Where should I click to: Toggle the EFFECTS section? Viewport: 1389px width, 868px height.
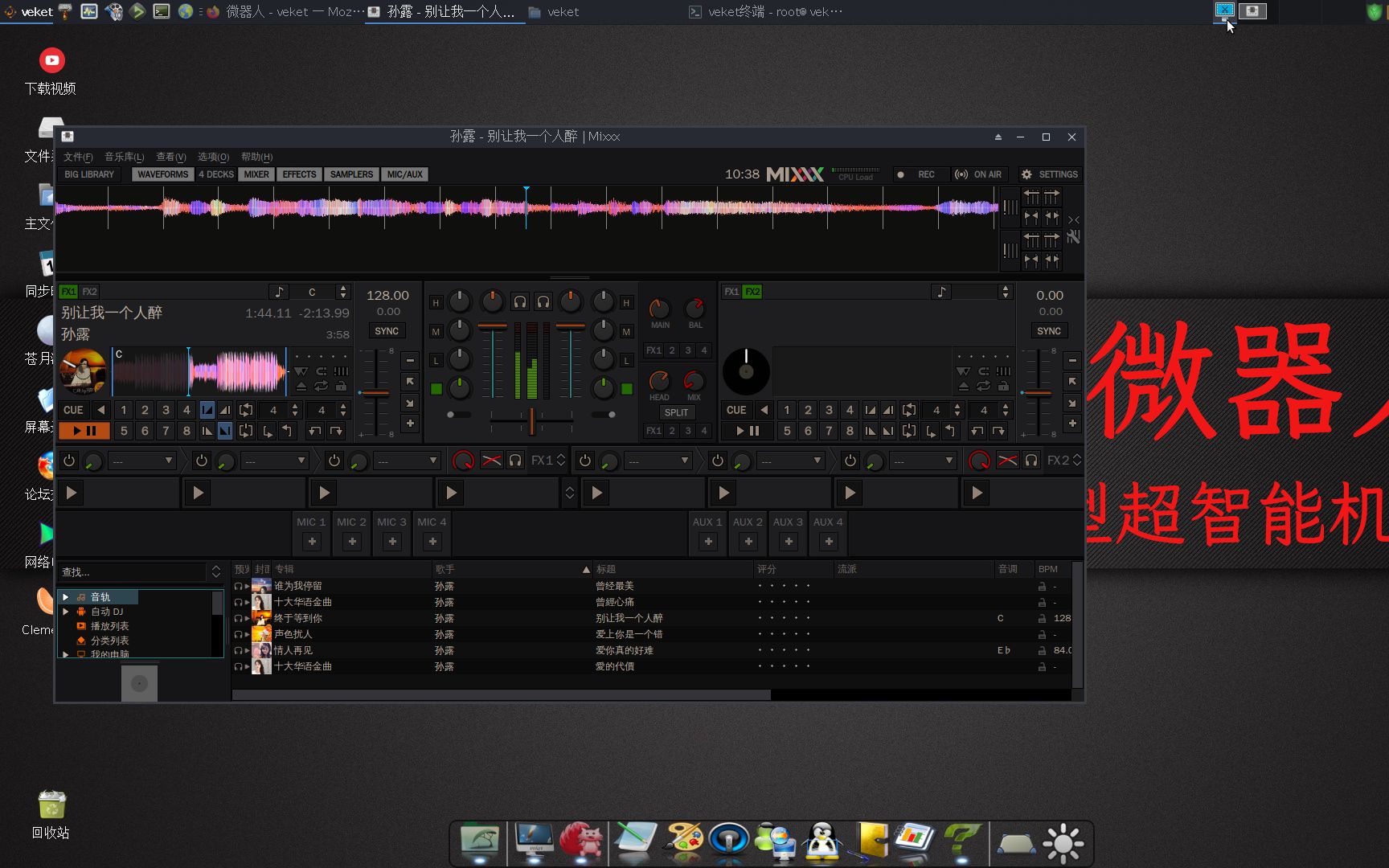(299, 174)
